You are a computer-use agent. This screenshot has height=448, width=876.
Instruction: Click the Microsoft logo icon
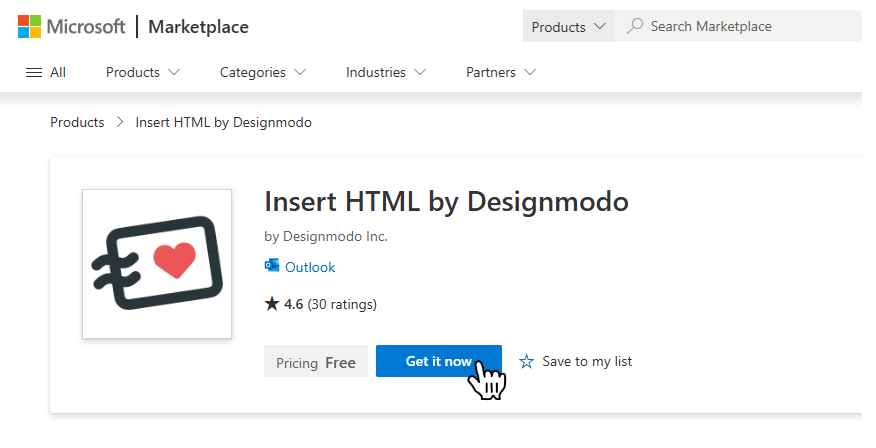point(29,27)
